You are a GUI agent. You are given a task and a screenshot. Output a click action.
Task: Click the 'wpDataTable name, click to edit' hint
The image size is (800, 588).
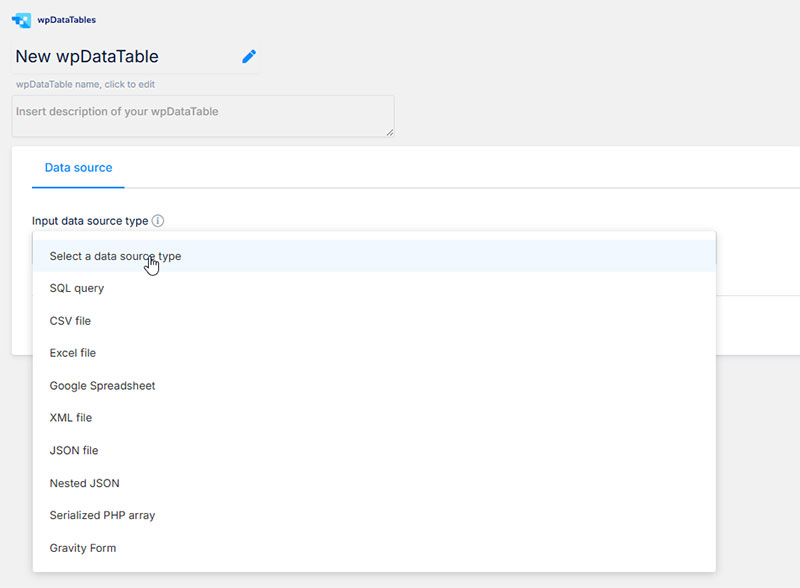pos(85,84)
